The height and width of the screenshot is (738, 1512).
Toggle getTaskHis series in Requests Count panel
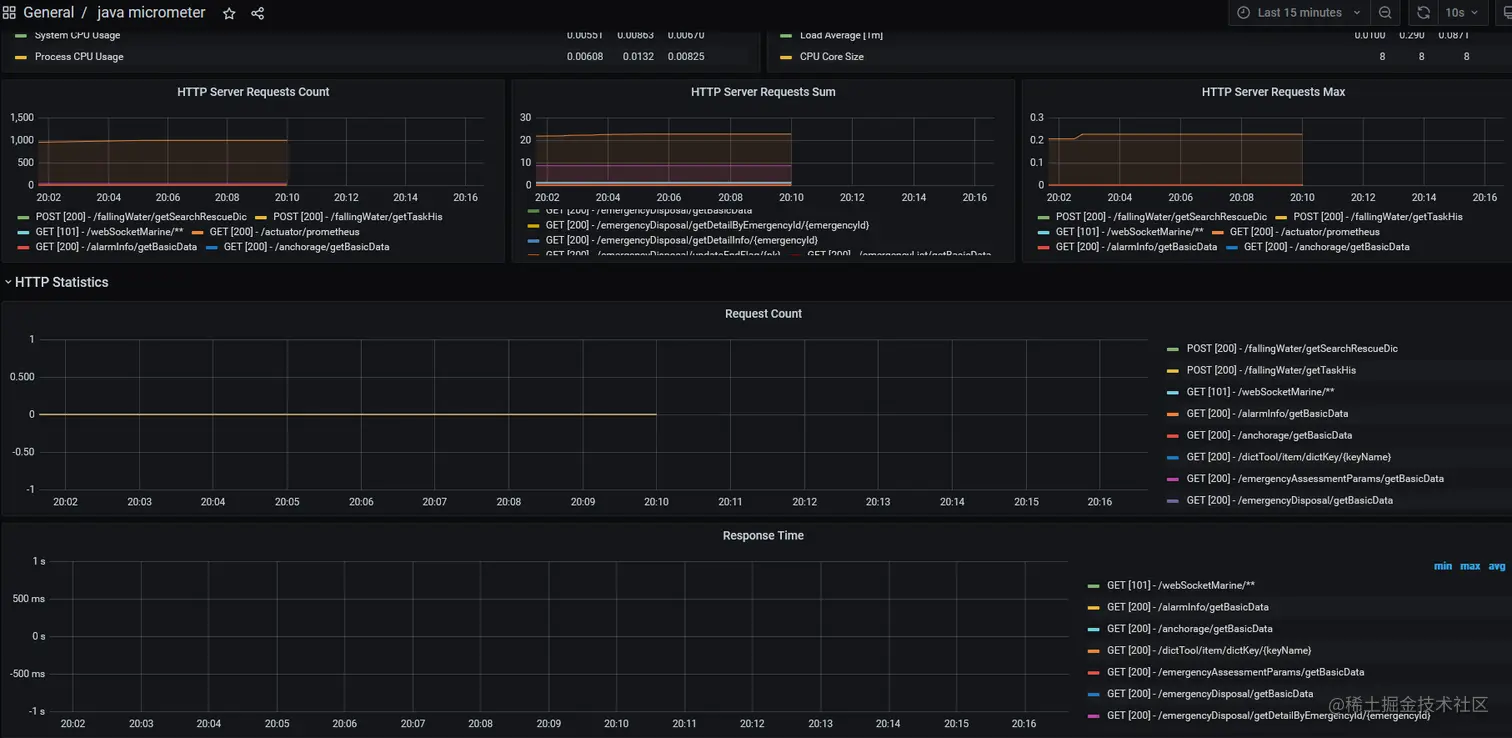(x=357, y=217)
